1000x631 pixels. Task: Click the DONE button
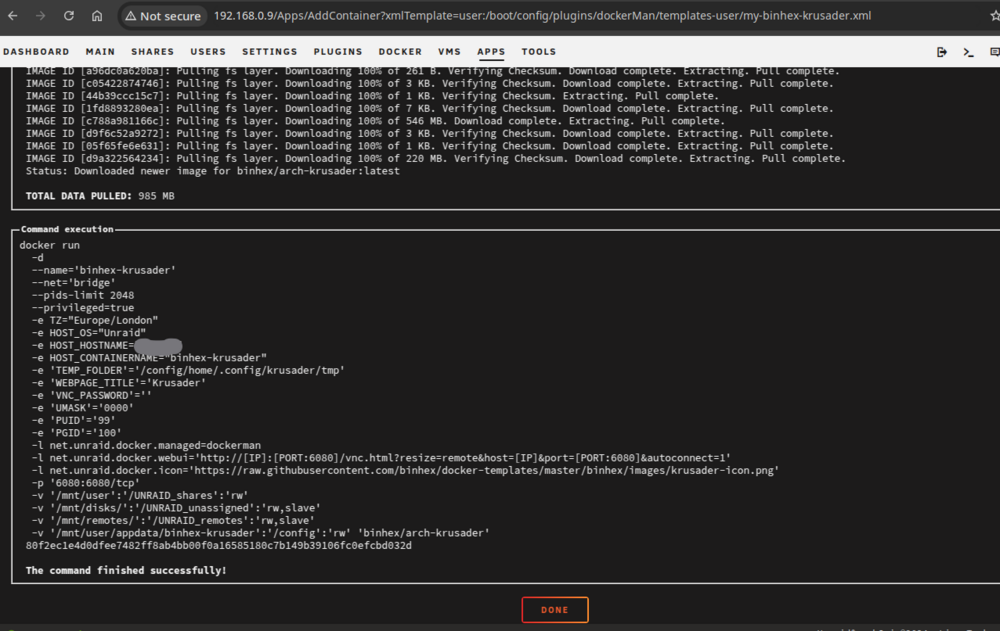coord(555,610)
